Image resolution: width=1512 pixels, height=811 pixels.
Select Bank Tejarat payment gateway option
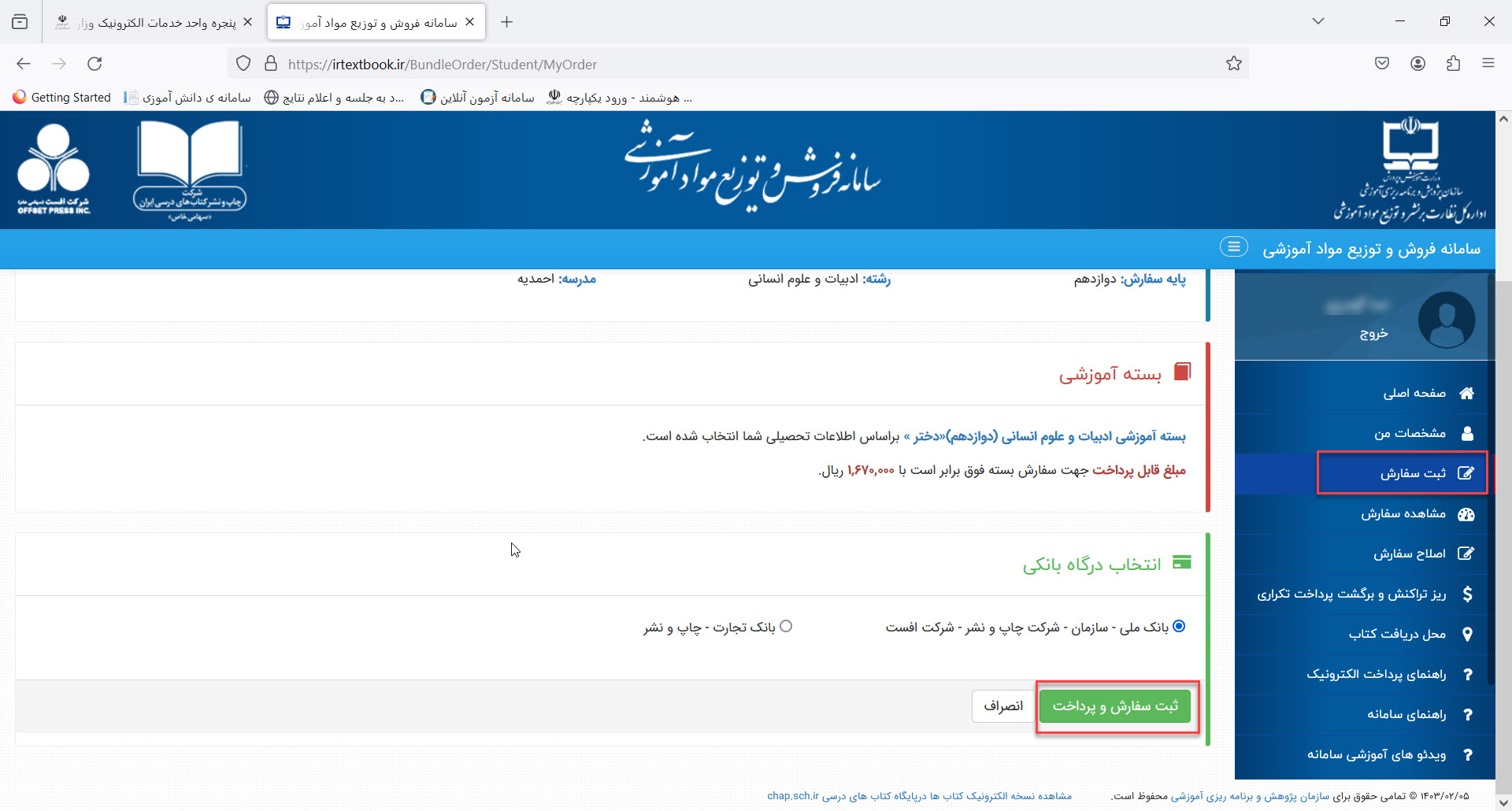click(786, 627)
